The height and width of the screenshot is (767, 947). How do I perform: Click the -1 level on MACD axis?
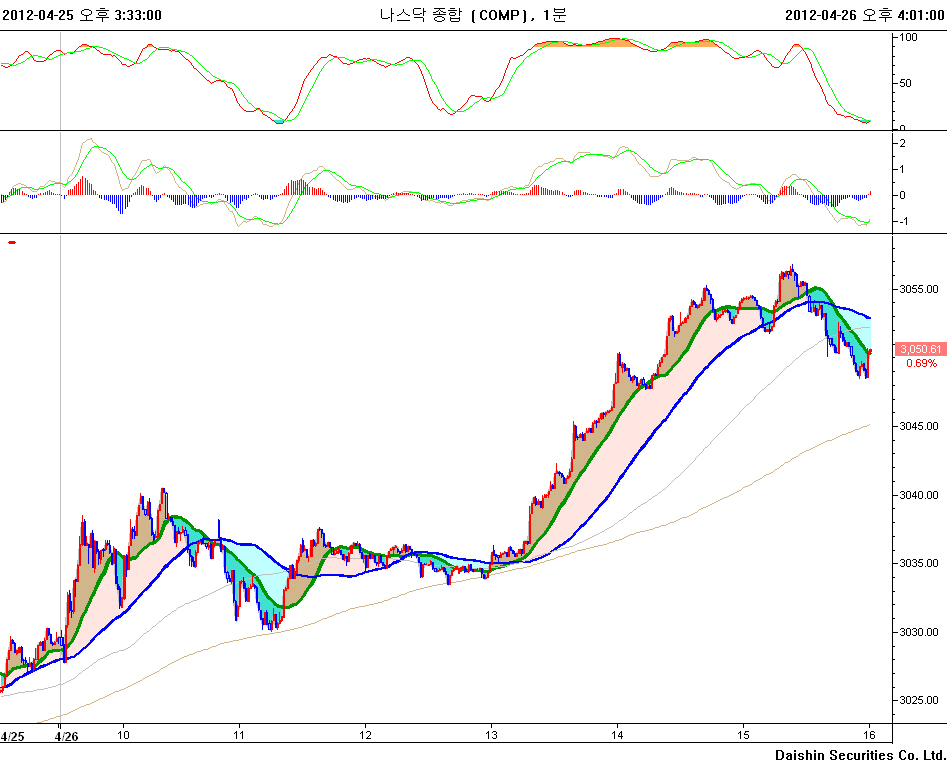[903, 221]
